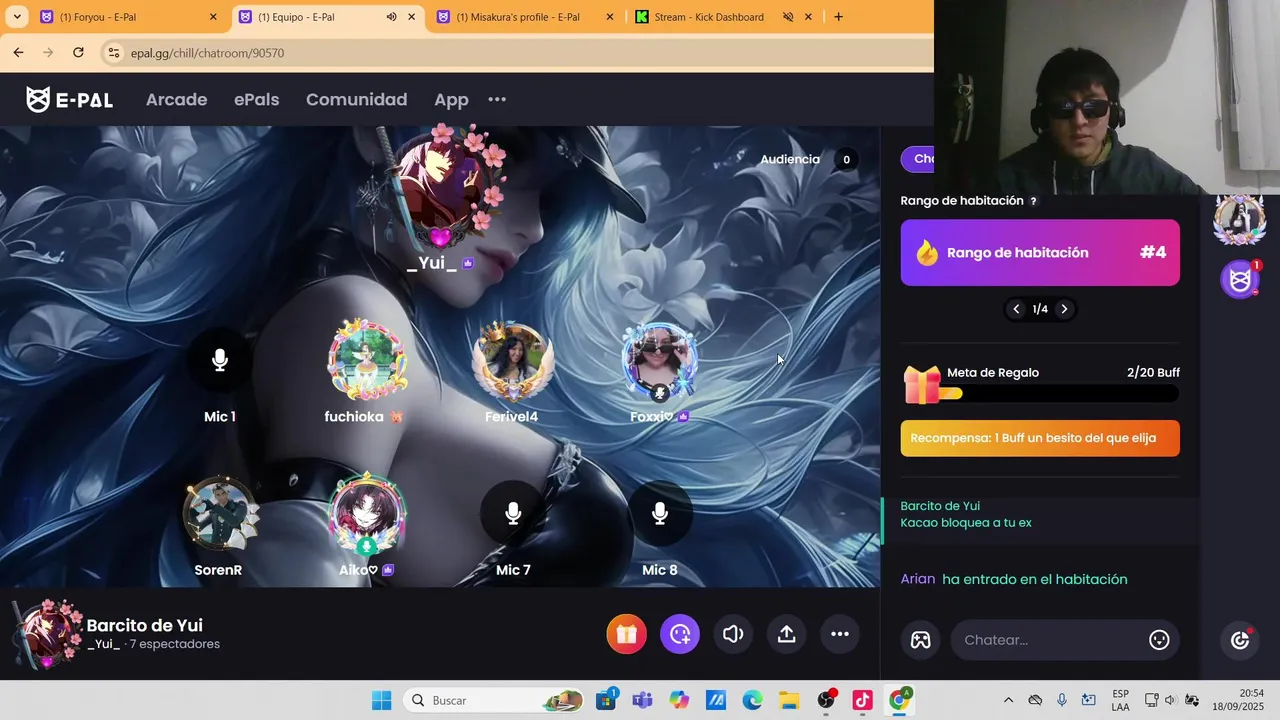Switch to the Foryou - E-Pal tab
1280x720 pixels.
[x=128, y=17]
